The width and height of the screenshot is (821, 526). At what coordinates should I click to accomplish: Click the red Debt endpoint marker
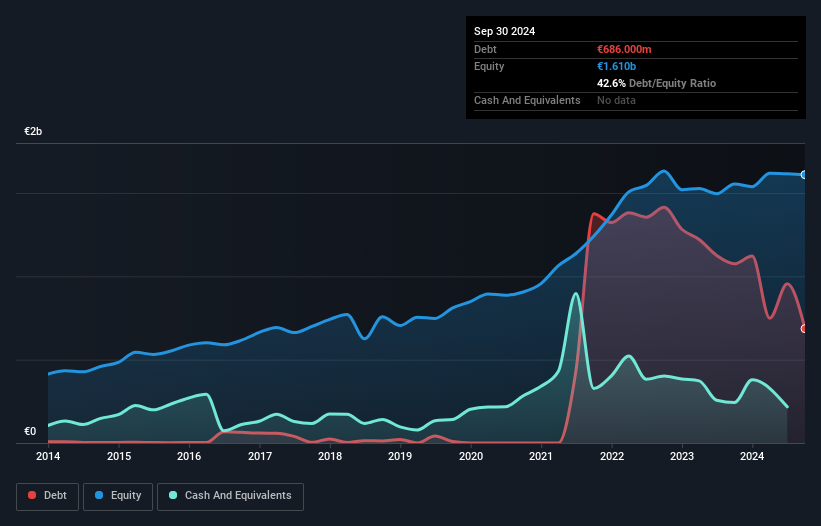pyautogui.click(x=804, y=328)
